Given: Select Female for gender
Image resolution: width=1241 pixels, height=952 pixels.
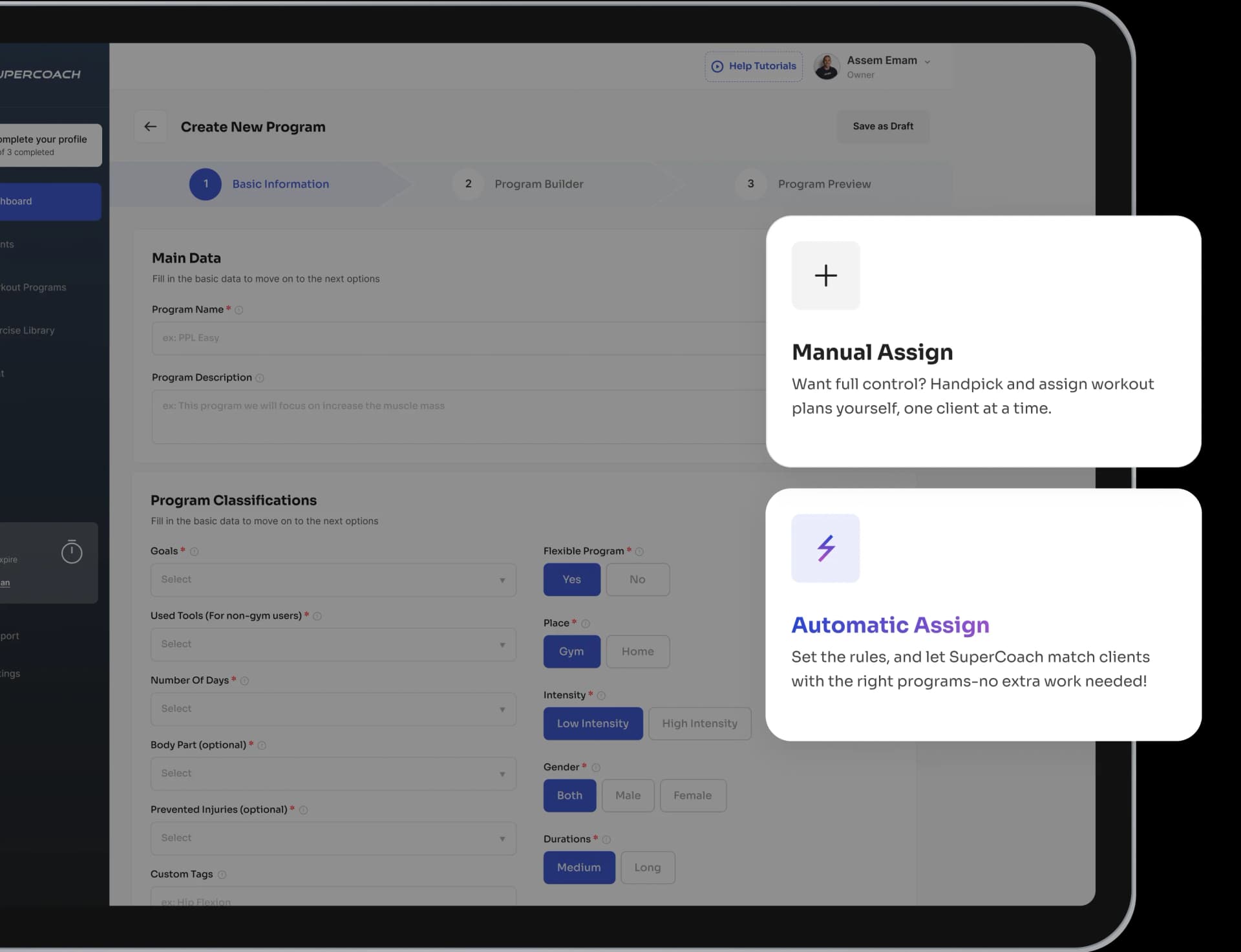Looking at the screenshot, I should tap(693, 796).
